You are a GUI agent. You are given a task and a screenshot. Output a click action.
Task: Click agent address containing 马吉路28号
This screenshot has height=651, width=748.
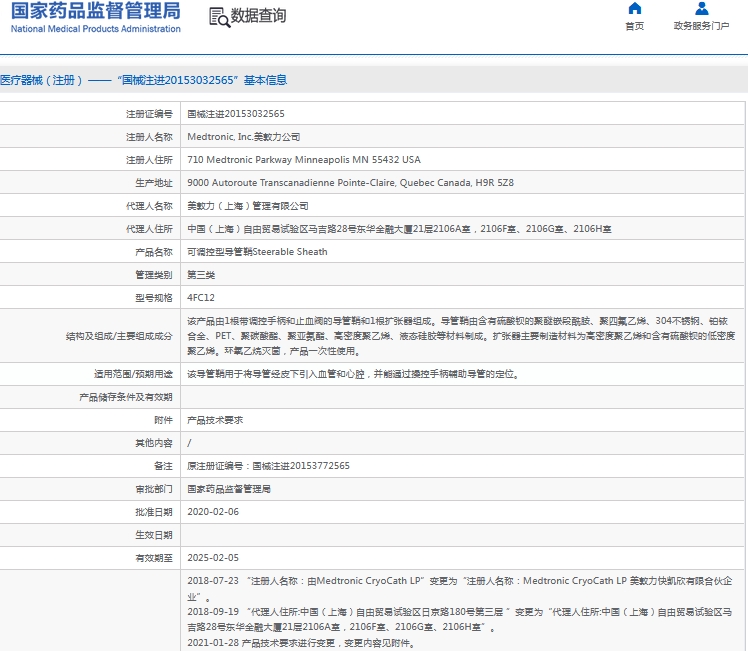coord(399,229)
